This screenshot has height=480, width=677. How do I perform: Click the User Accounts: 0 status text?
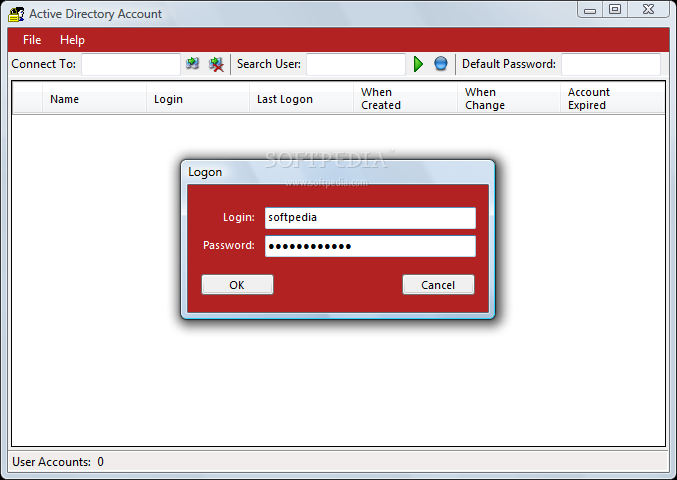pos(58,462)
